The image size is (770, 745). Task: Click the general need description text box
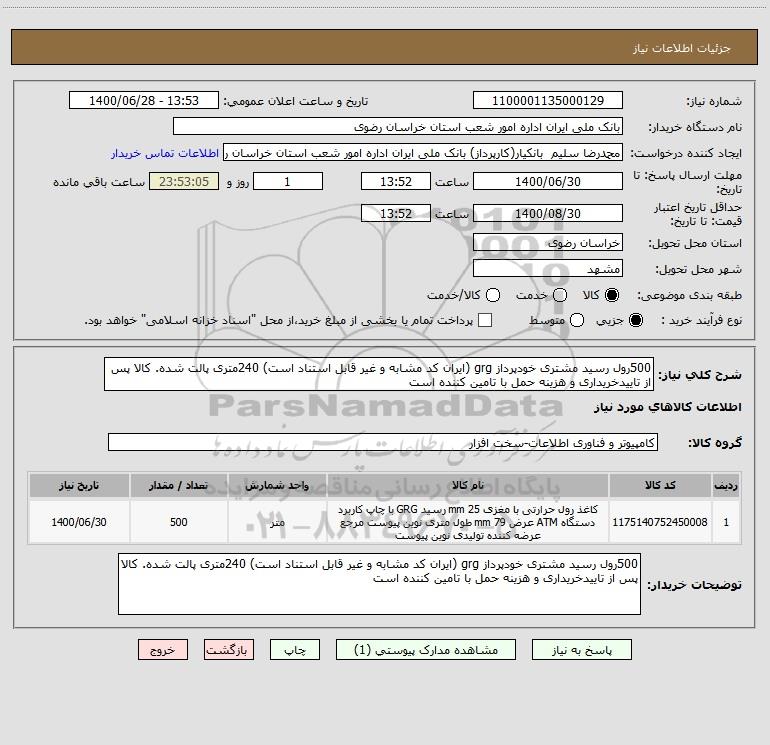point(379,374)
